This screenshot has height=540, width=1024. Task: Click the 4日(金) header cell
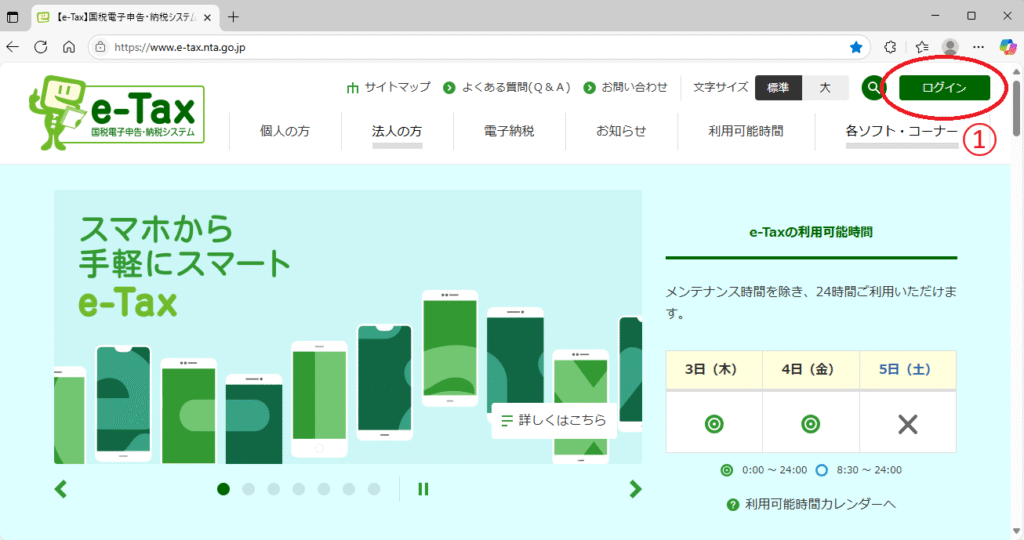810,370
